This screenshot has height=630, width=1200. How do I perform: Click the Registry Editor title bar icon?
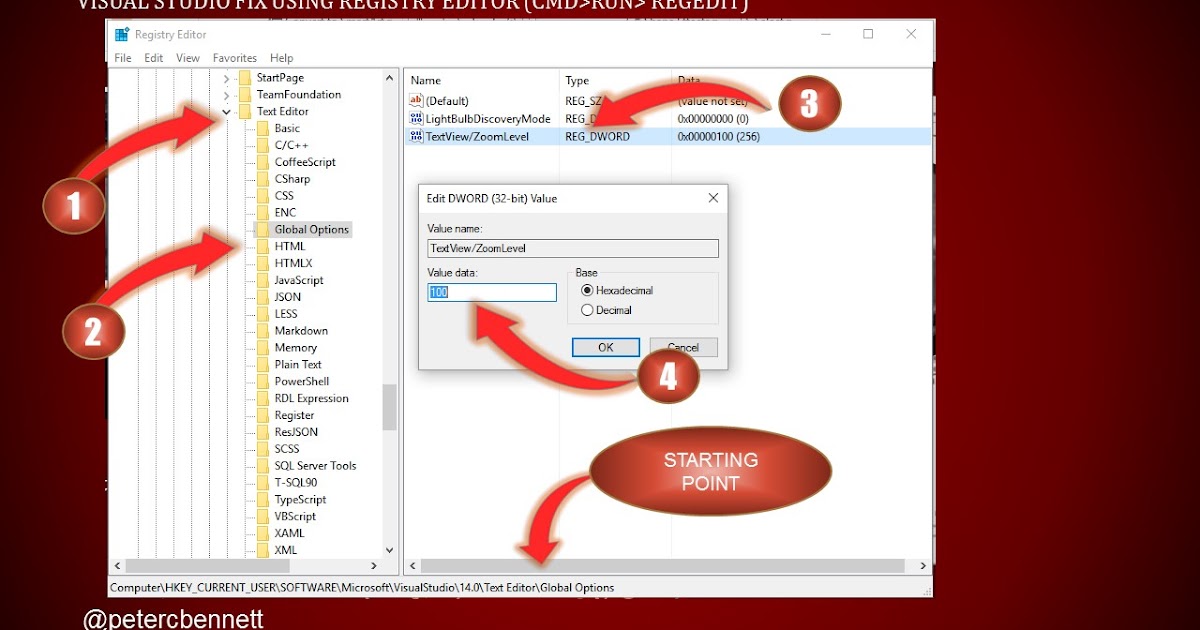click(121, 33)
